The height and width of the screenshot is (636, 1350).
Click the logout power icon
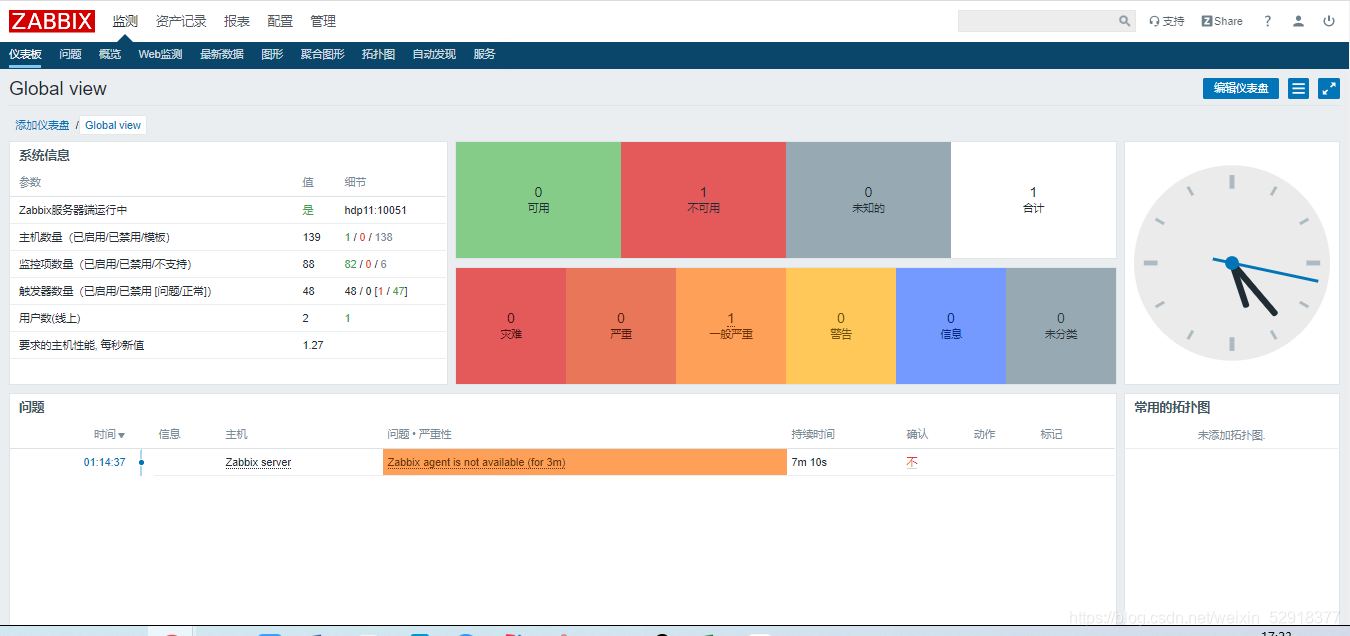coord(1329,21)
